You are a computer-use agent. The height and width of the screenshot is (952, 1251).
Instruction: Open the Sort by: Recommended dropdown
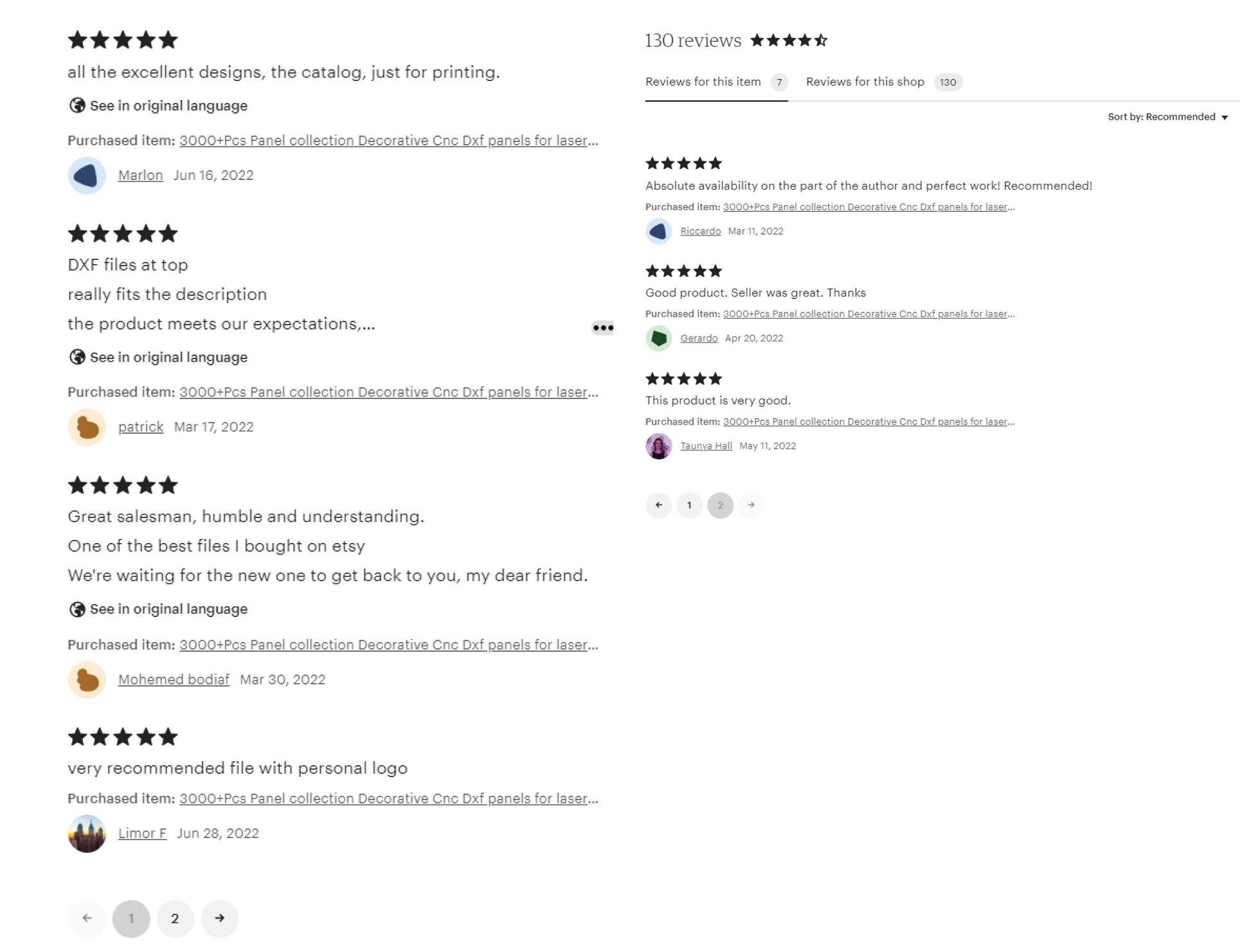pos(1167,117)
